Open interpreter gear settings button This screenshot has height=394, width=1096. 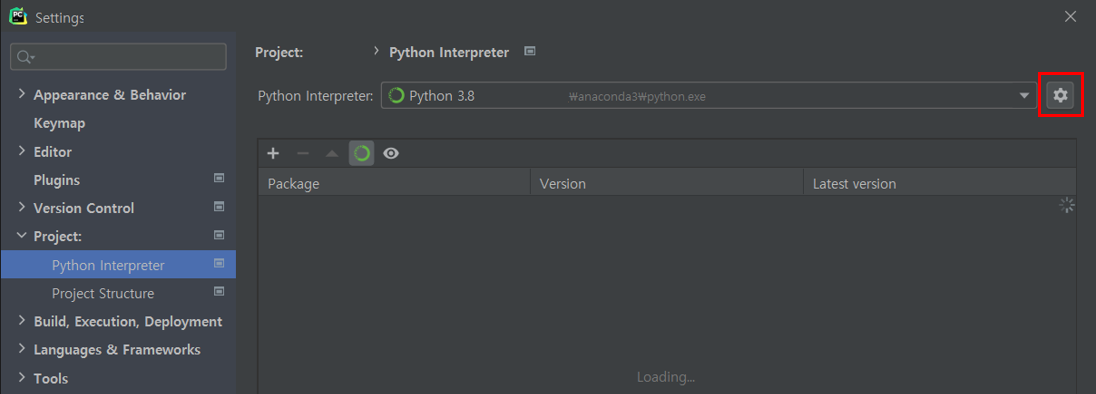pyautogui.click(x=1060, y=95)
